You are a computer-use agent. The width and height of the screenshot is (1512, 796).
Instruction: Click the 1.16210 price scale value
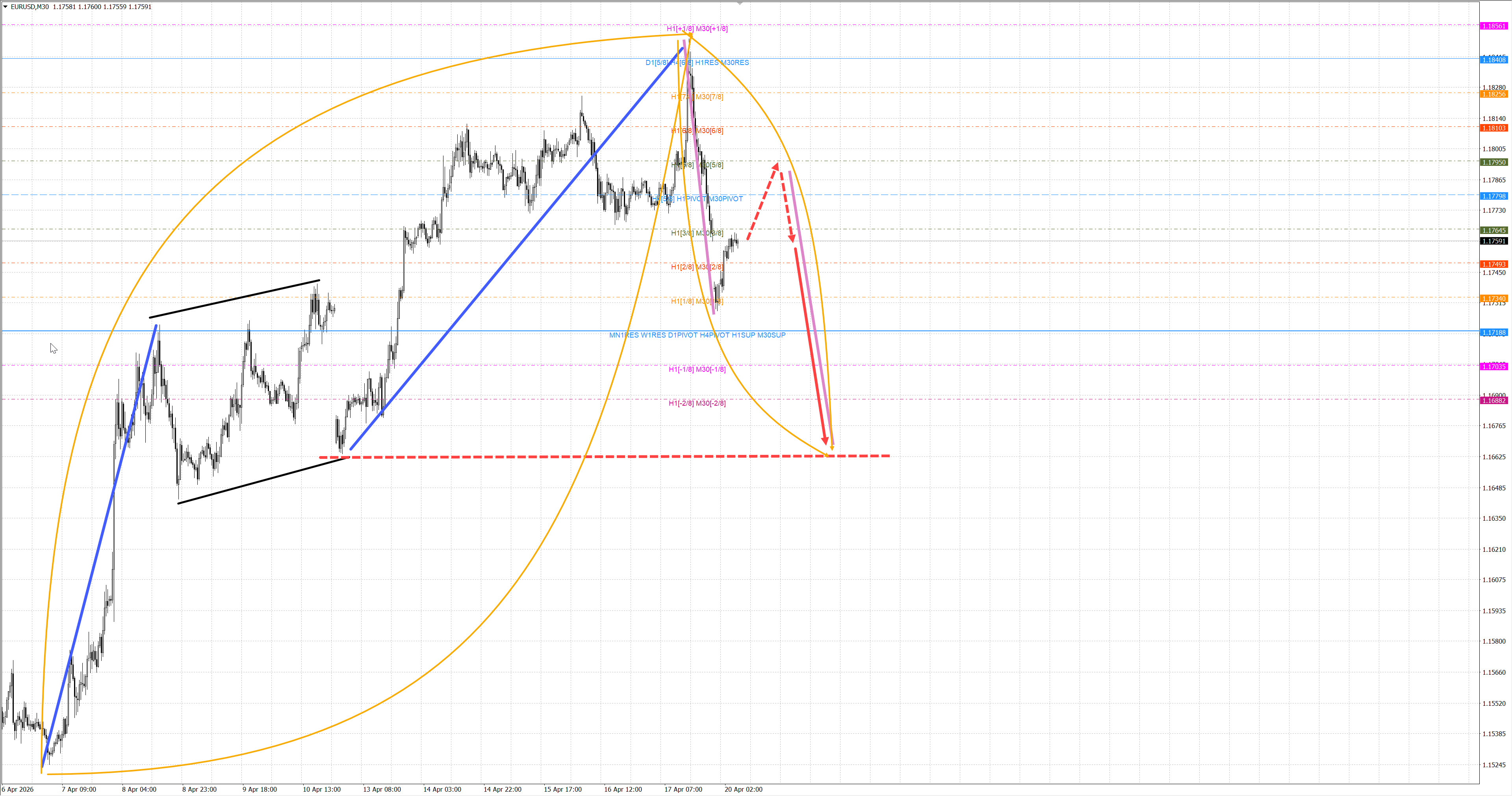1494,550
